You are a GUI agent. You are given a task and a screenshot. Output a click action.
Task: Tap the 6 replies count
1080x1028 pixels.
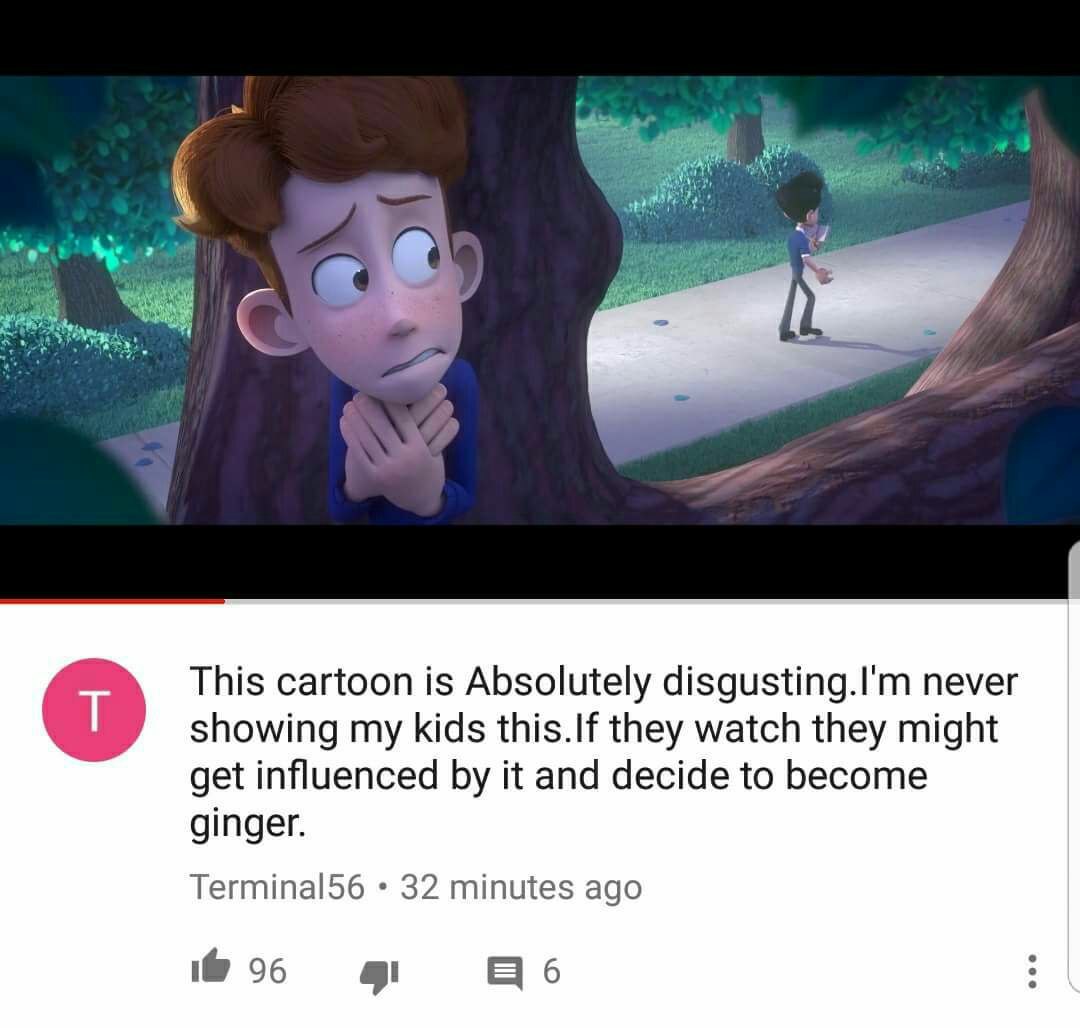[x=552, y=972]
